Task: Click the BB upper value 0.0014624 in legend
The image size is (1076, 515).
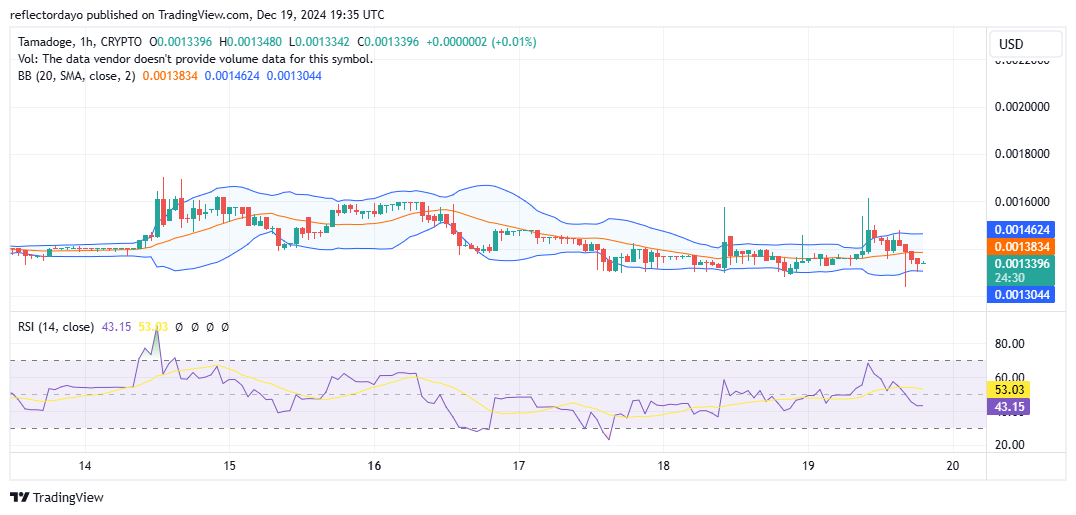Action: click(x=232, y=76)
